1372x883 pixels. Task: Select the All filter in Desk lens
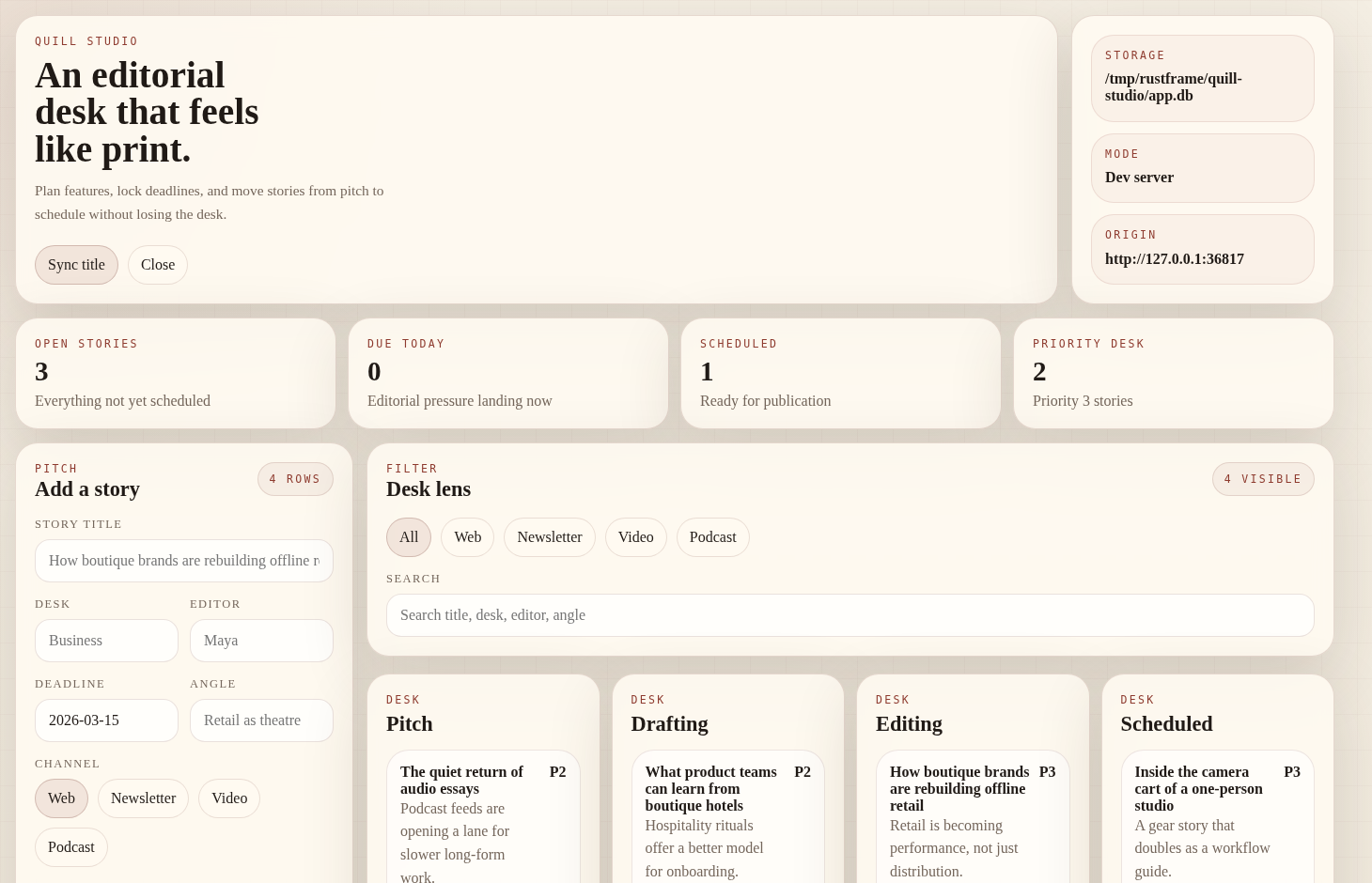click(x=409, y=536)
